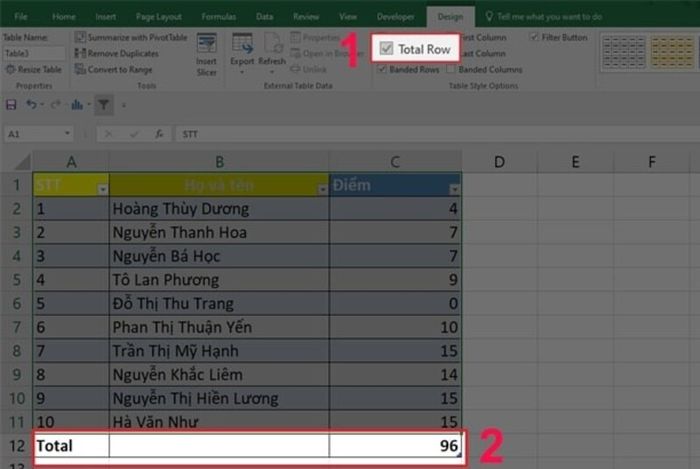Confirm formula entry with the checkmark
The image size is (700, 469).
(133, 134)
